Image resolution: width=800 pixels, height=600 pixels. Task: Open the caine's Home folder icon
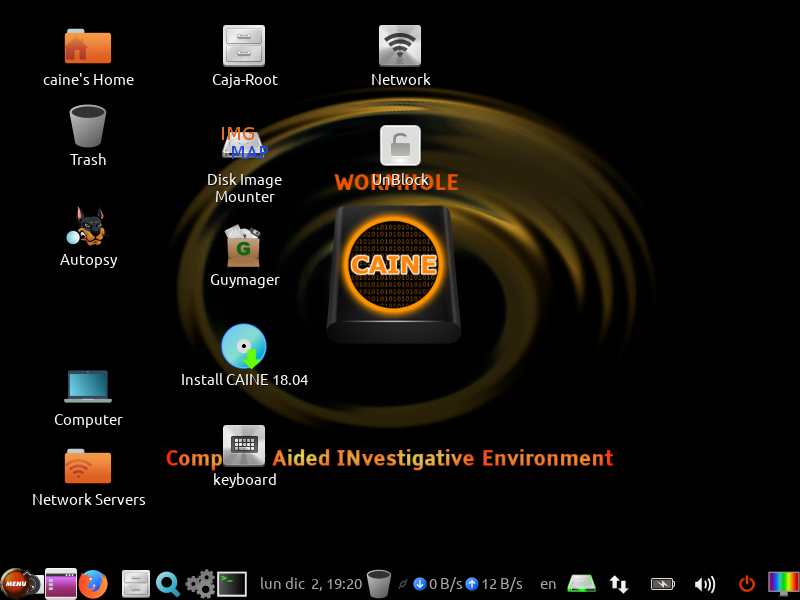pos(88,46)
